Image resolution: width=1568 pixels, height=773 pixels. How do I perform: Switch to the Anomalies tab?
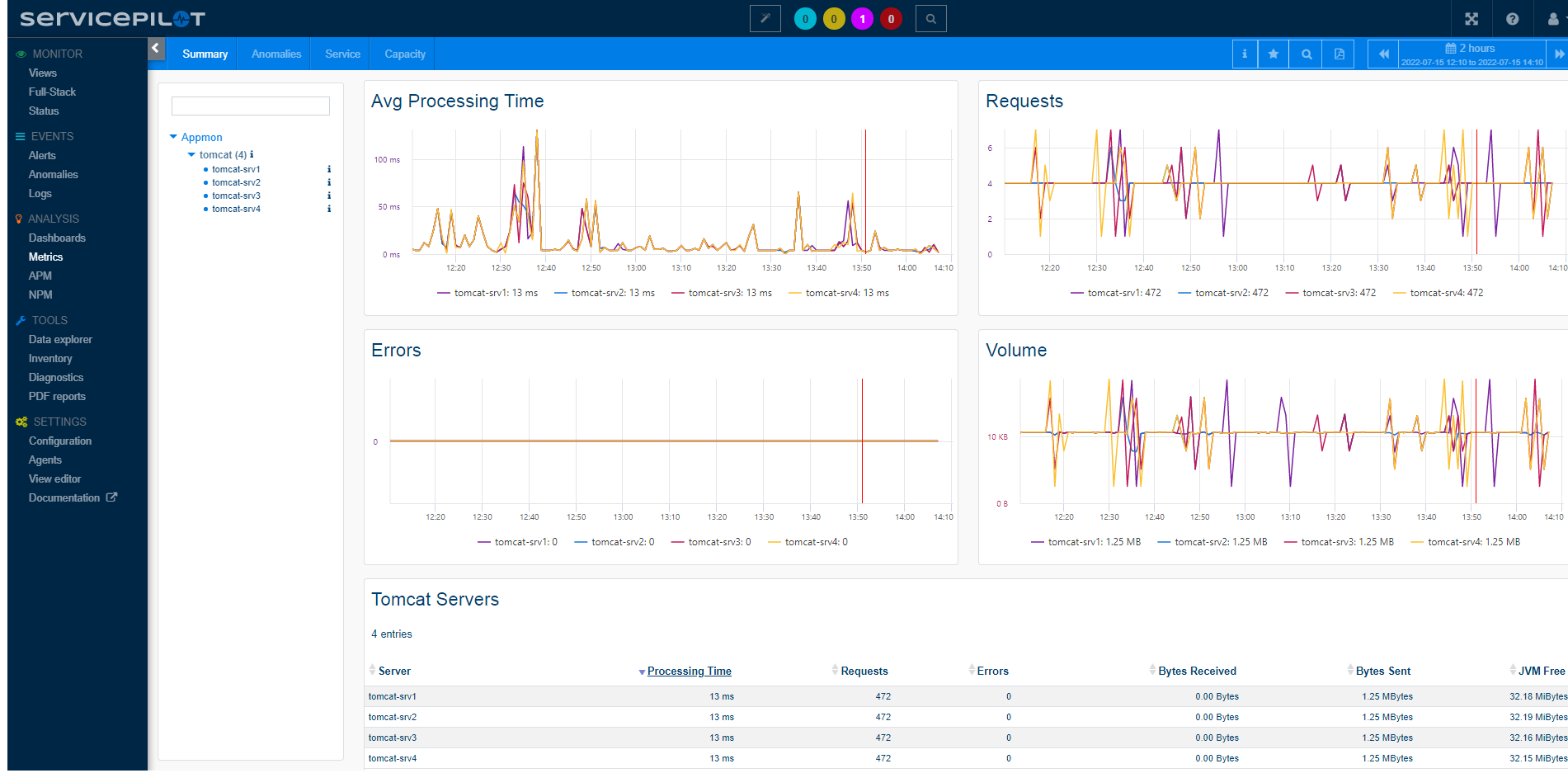tap(276, 54)
